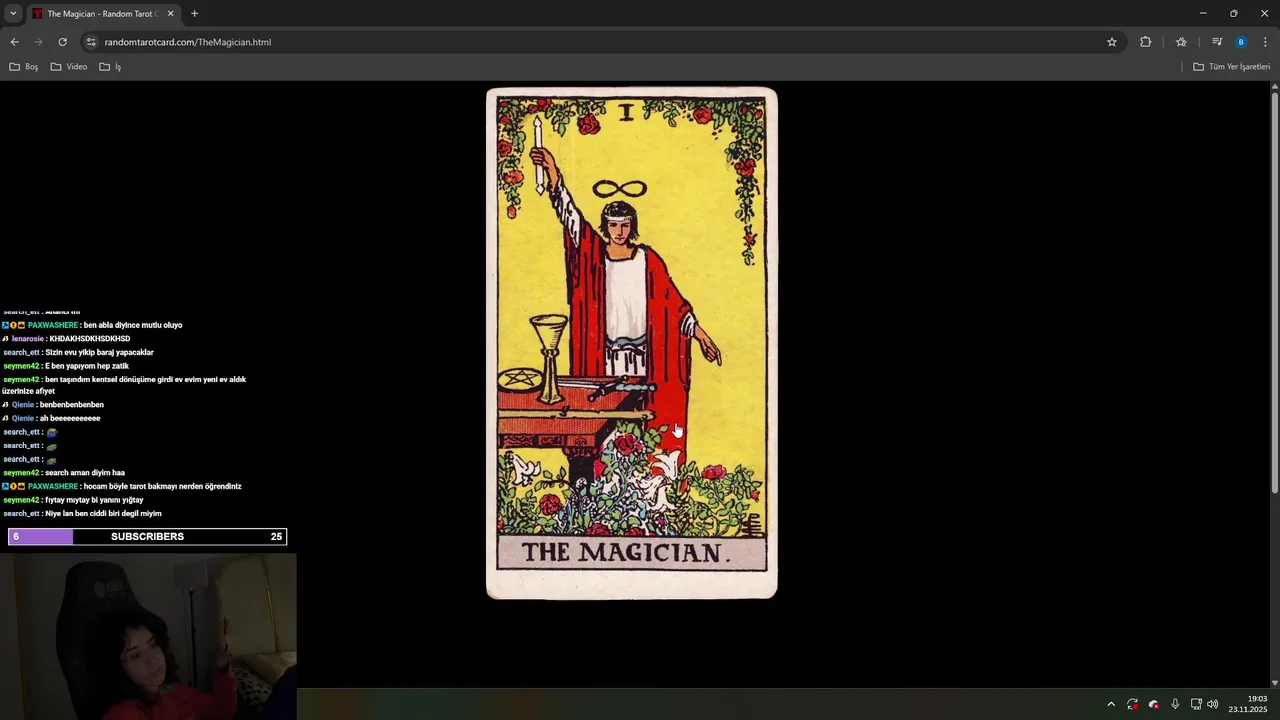Viewport: 1280px width, 720px height.
Task: Bookmark this page with the star icon
Action: click(x=1111, y=42)
